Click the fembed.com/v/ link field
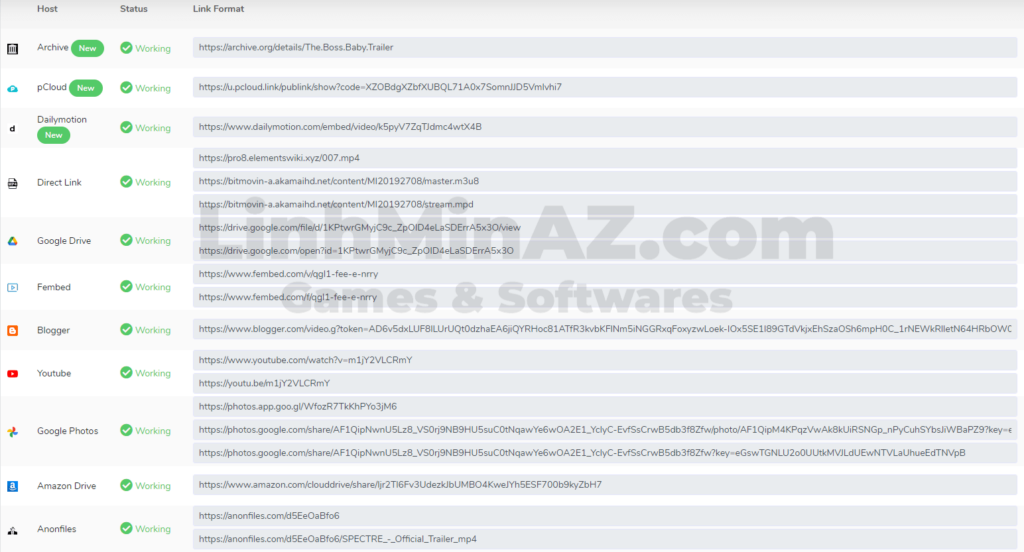 click(605, 274)
